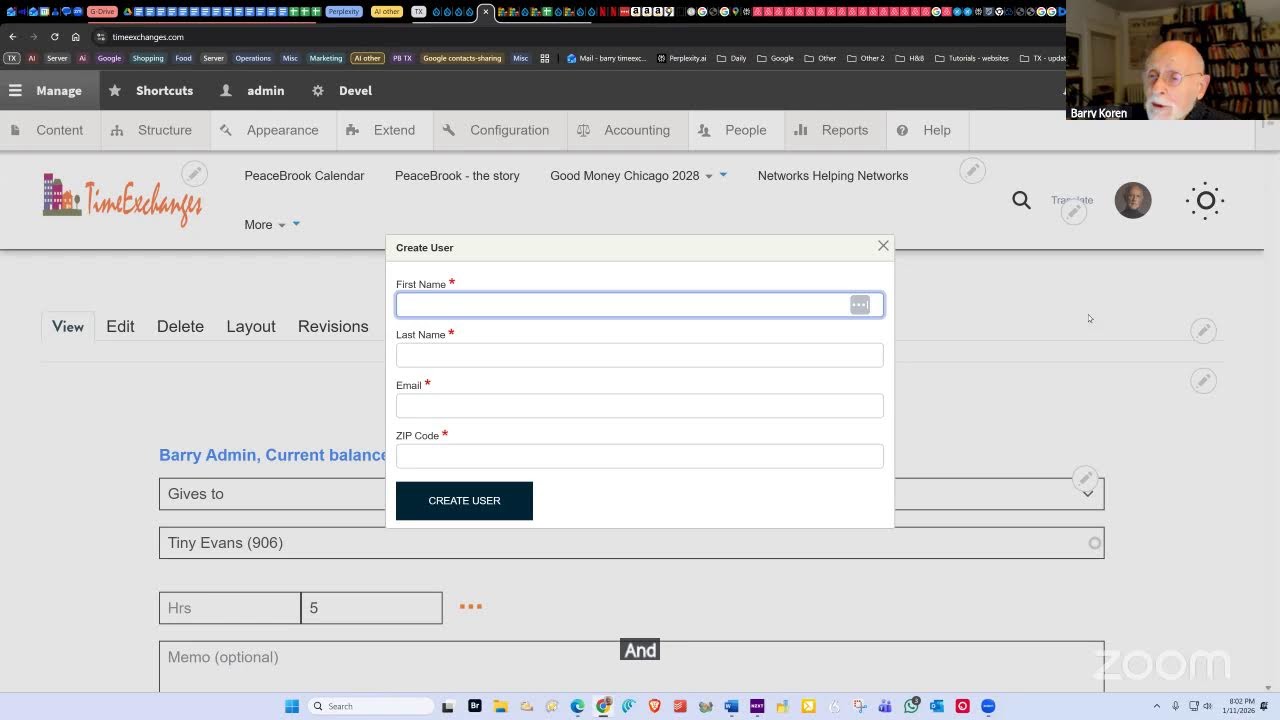Screen dimensions: 1280x720
Task: Reload the browser page
Action: click(x=54, y=37)
